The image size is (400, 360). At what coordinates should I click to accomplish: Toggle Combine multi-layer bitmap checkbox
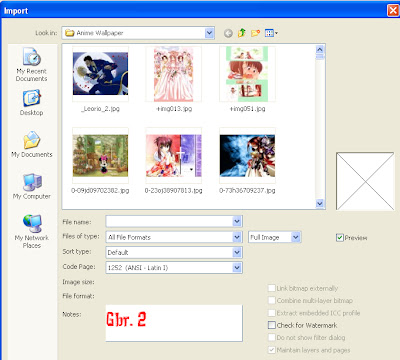(272, 300)
